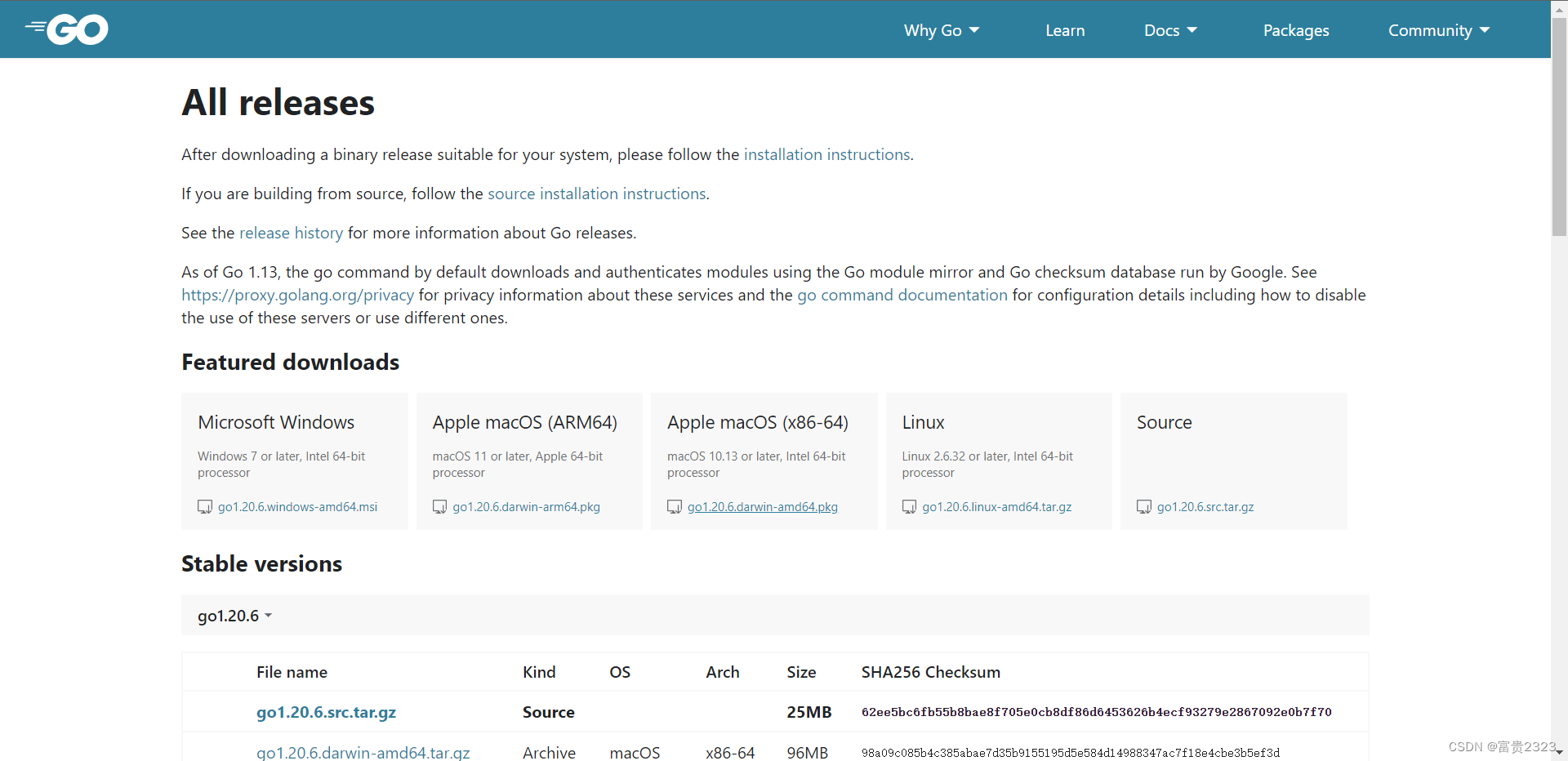Click the Arch column header

(x=723, y=672)
